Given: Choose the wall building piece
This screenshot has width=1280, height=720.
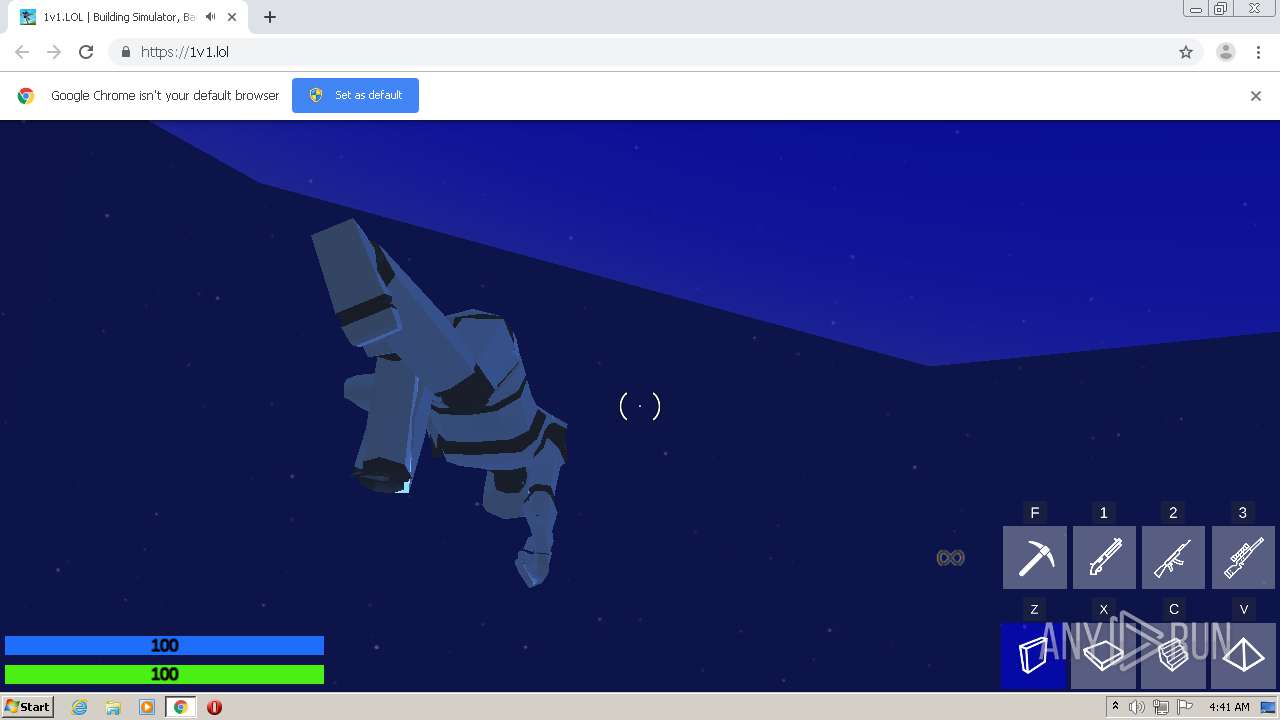Looking at the screenshot, I should pyautogui.click(x=1034, y=656).
